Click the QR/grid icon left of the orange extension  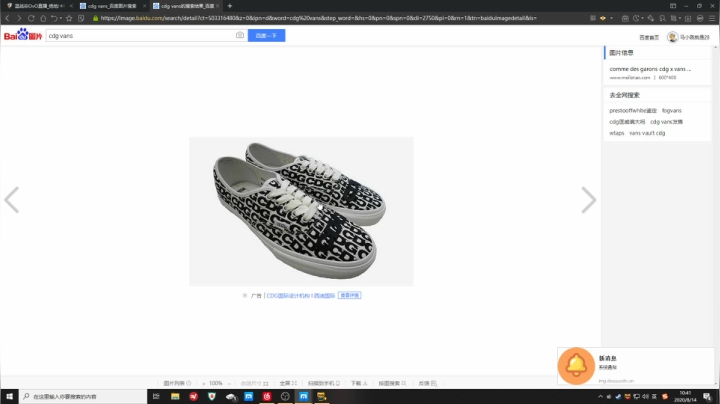(x=593, y=18)
